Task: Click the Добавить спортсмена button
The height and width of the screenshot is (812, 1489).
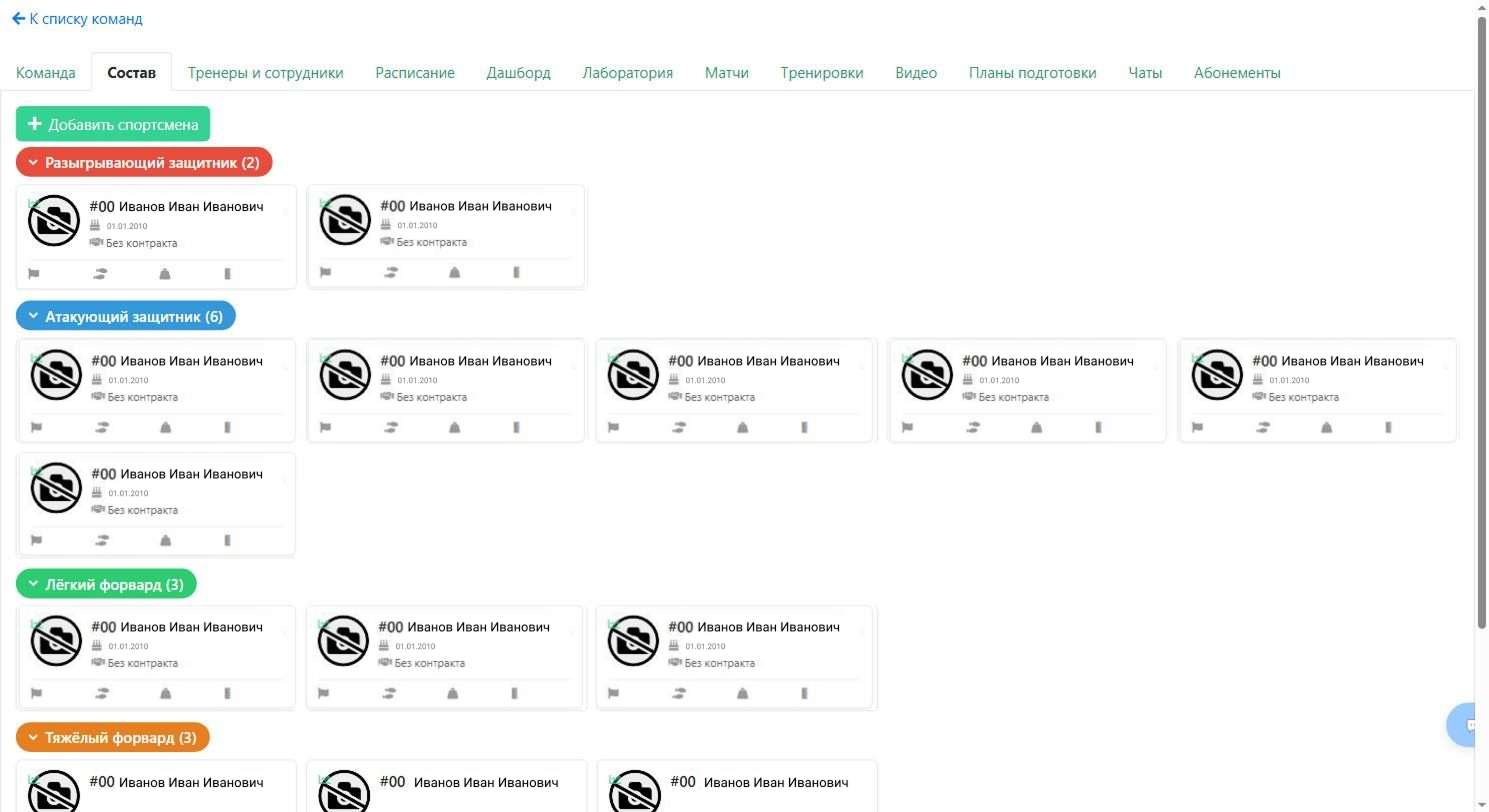Action: (113, 124)
